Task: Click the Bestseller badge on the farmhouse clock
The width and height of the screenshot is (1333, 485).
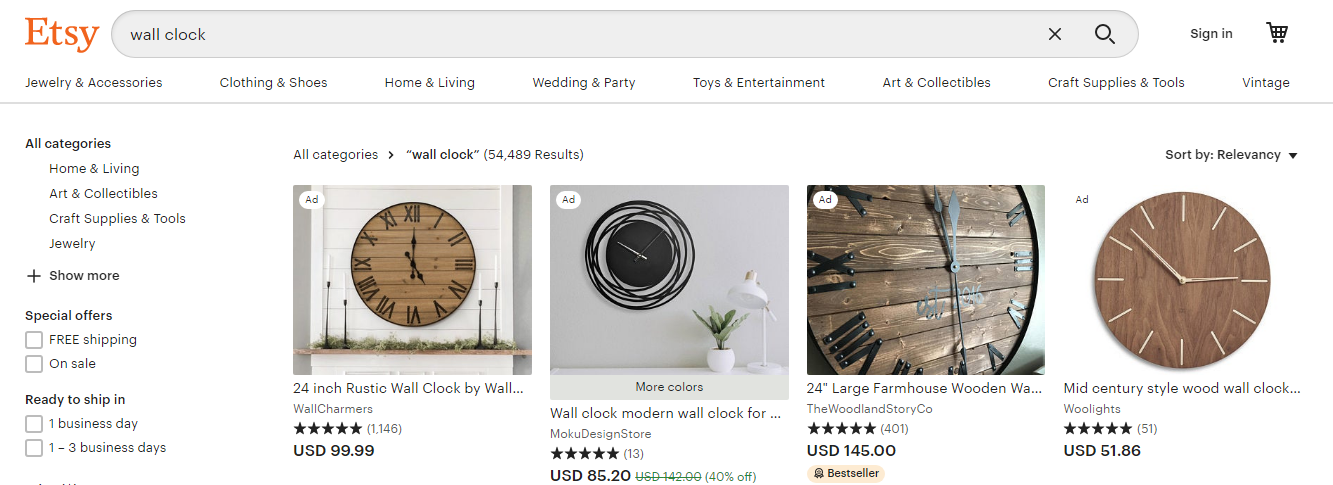Action: (845, 473)
